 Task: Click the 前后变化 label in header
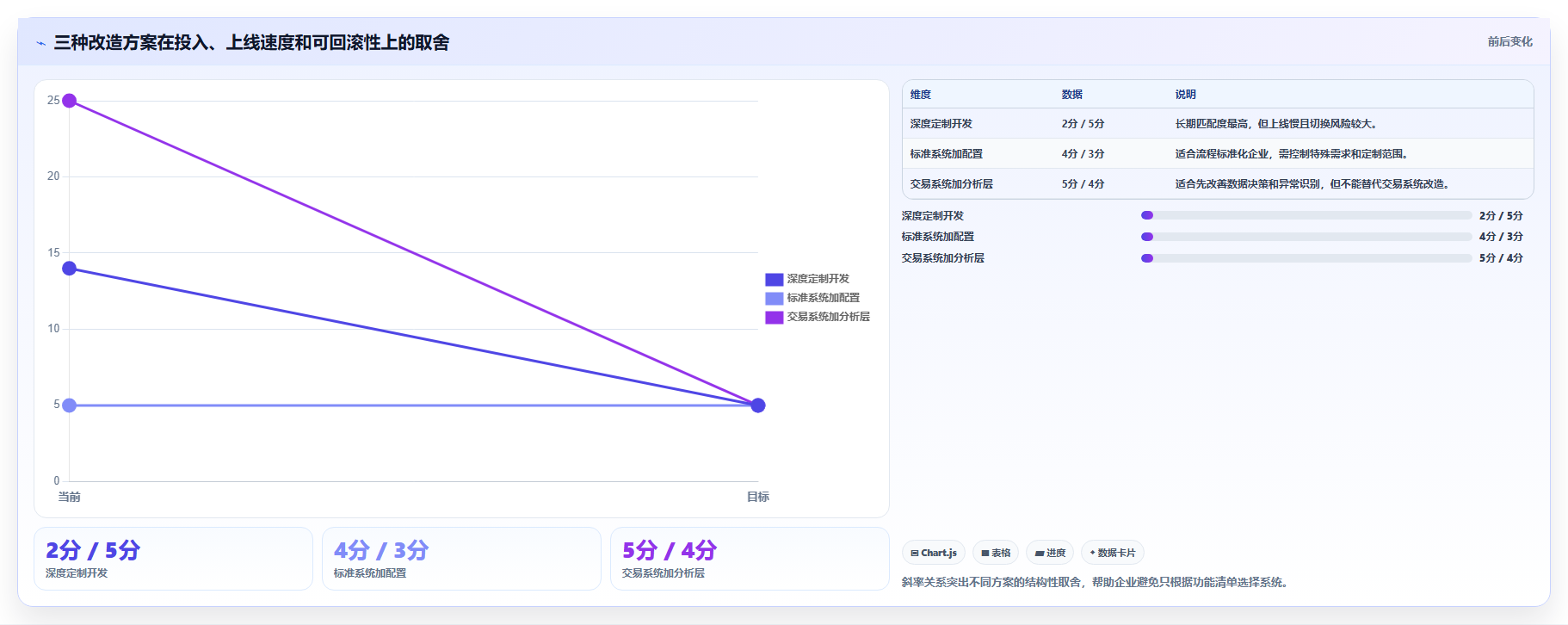coord(1509,41)
